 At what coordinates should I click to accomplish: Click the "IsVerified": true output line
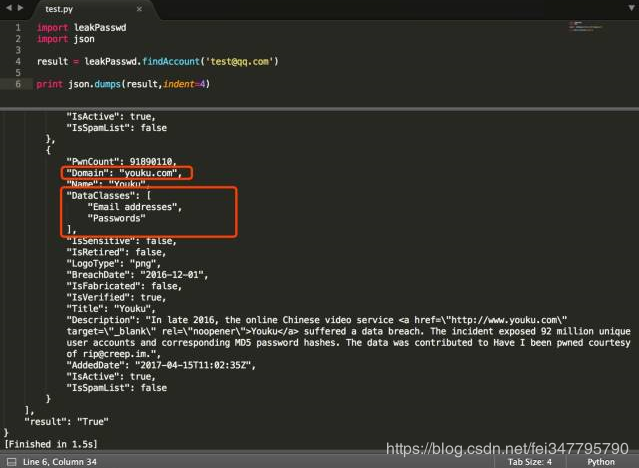[x=116, y=298]
